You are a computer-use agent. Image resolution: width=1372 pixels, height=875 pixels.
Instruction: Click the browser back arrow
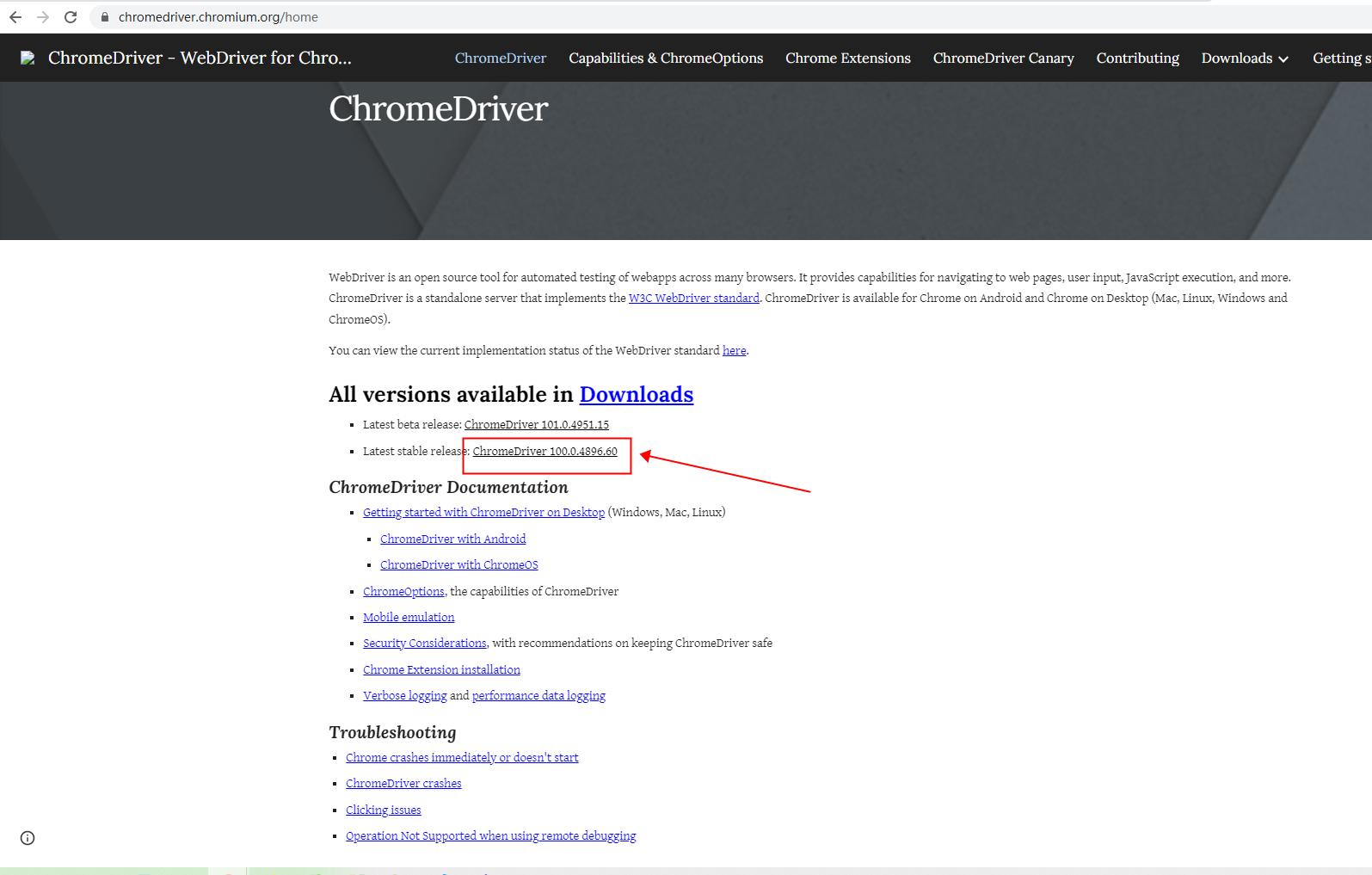pos(15,17)
